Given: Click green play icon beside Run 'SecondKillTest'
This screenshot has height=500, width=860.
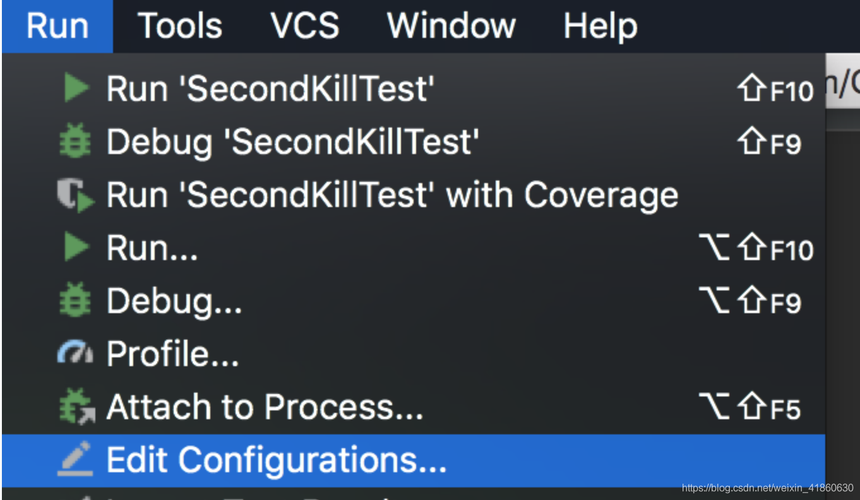Looking at the screenshot, I should 76,88.
